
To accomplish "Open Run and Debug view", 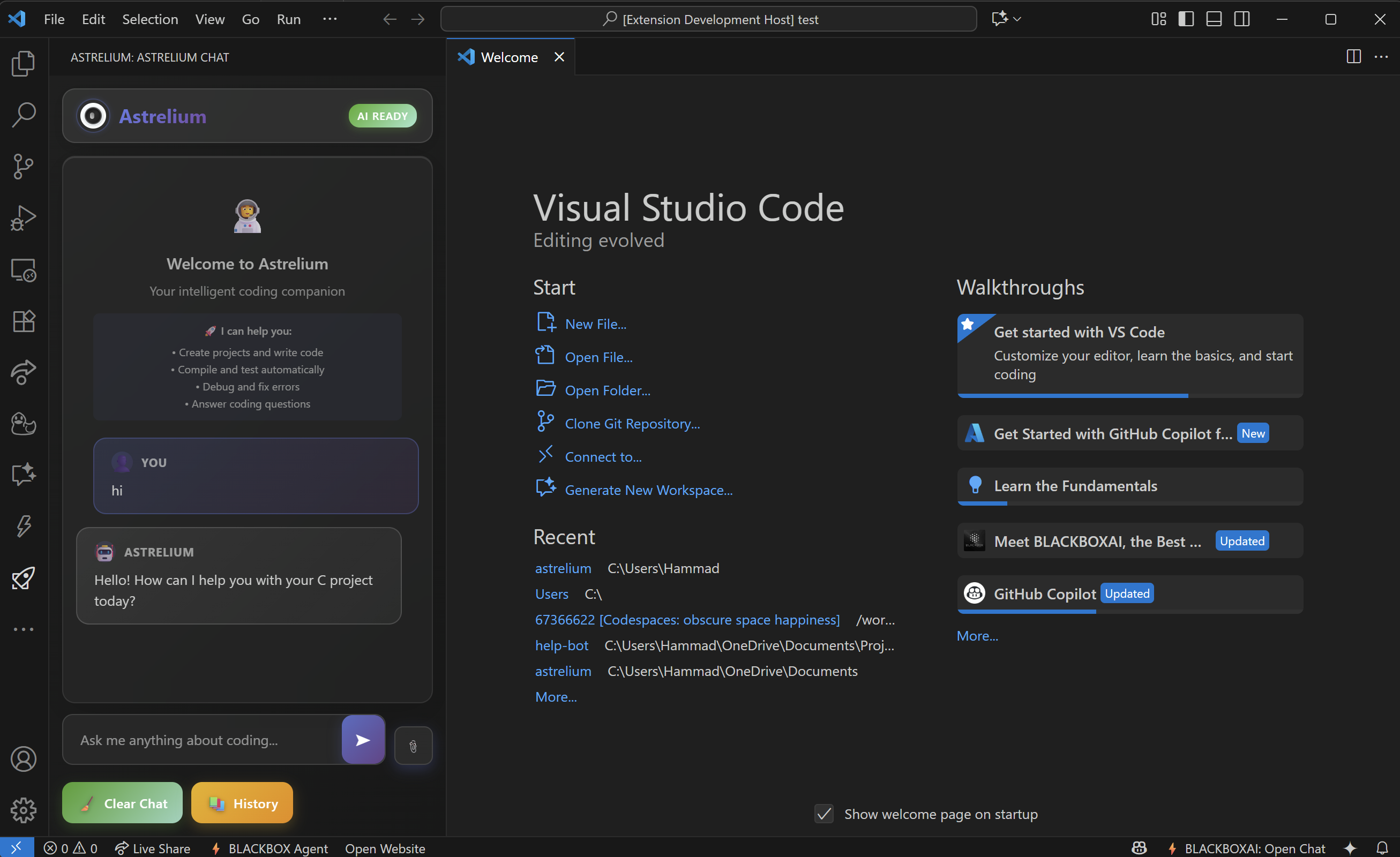I will 23,218.
